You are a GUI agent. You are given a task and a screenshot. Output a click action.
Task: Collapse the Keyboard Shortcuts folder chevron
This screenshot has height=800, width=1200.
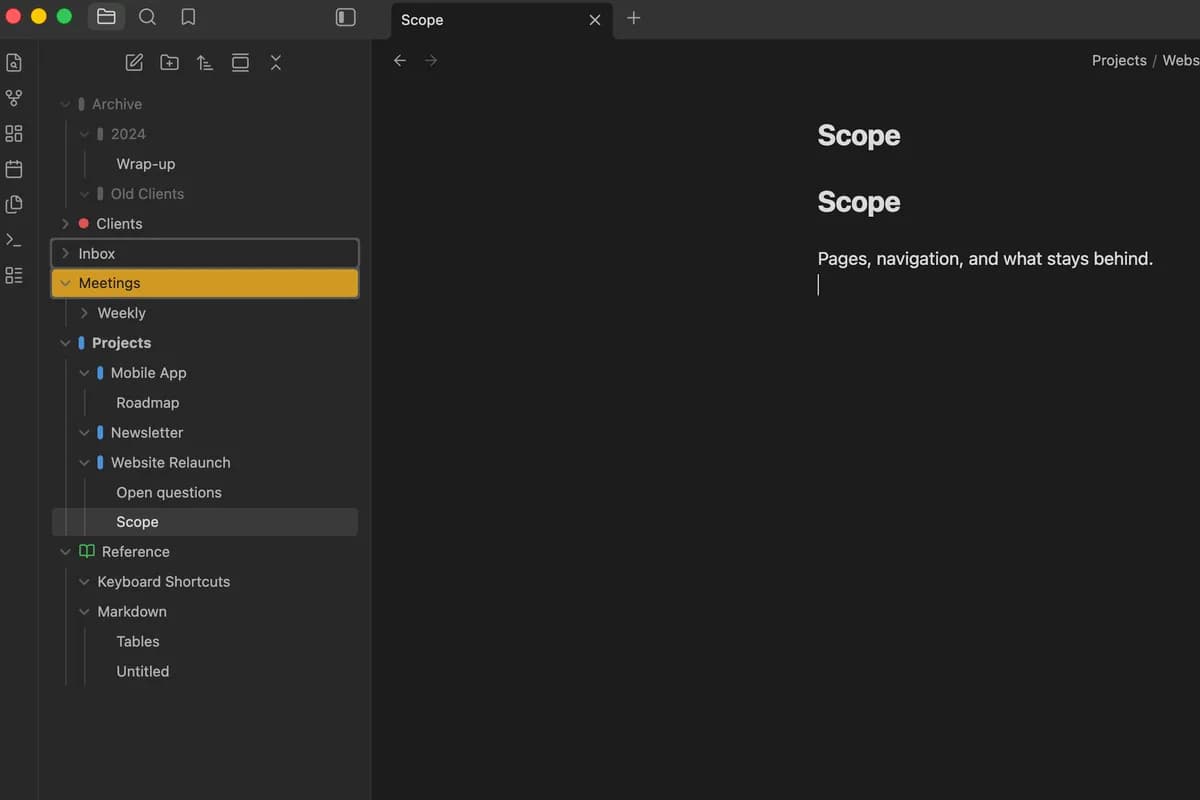pyautogui.click(x=85, y=582)
